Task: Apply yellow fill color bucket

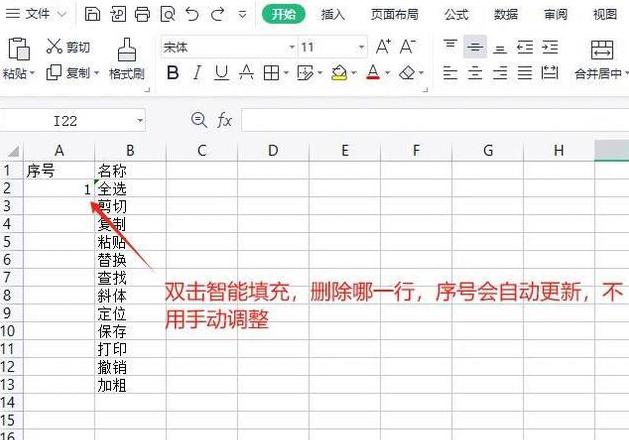Action: pyautogui.click(x=339, y=73)
